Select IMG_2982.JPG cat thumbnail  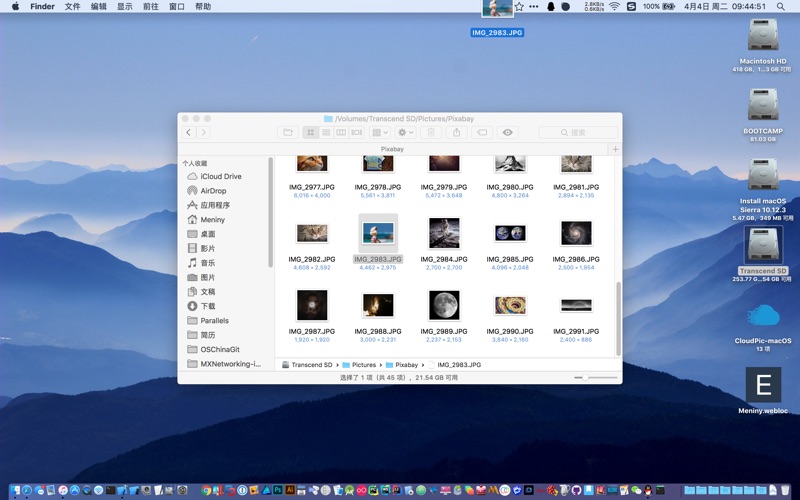click(312, 234)
